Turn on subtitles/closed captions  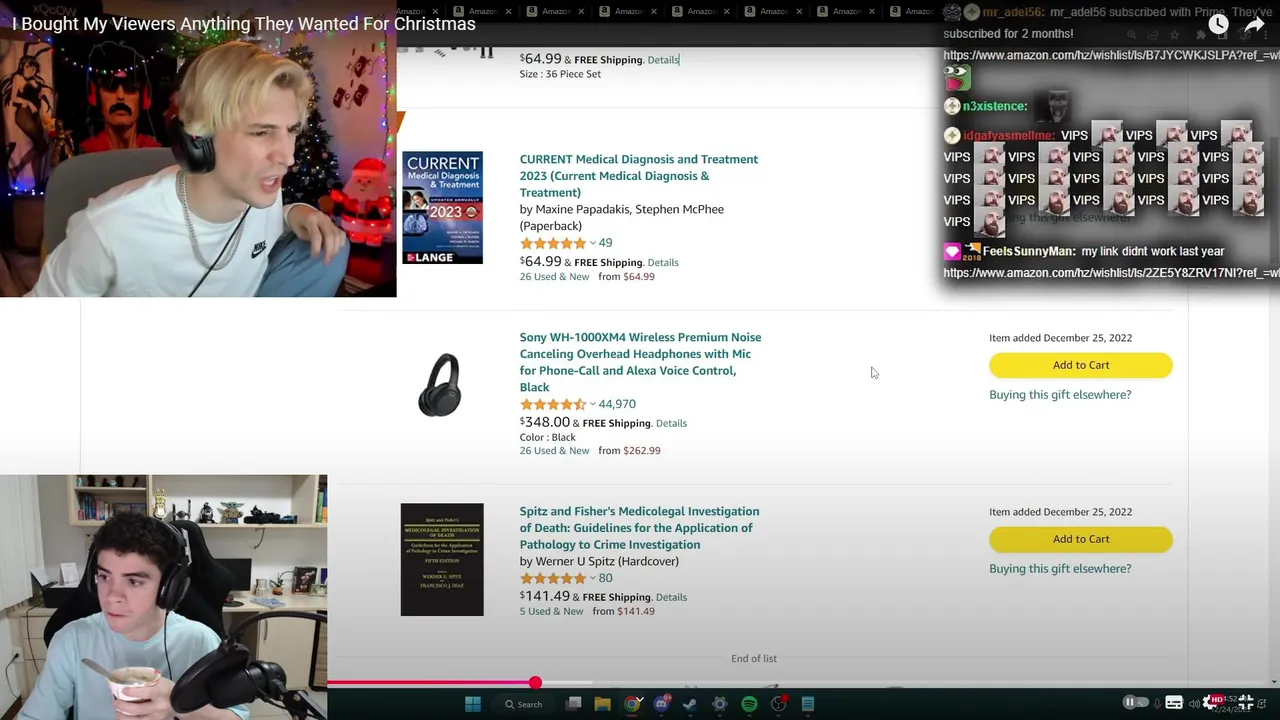click(x=1174, y=702)
